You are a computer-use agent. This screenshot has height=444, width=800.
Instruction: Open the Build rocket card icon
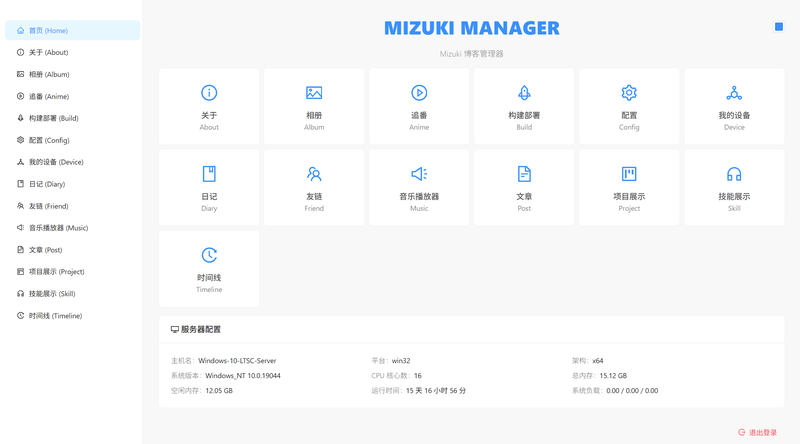[x=524, y=93]
